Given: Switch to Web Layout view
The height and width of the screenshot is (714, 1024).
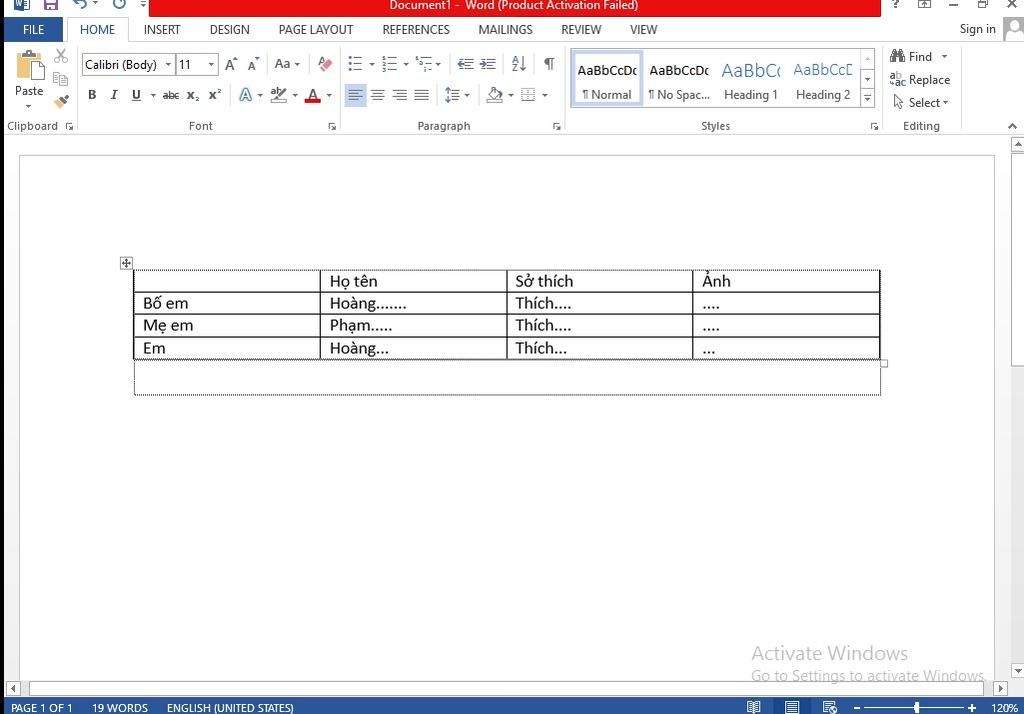Looking at the screenshot, I should [x=829, y=707].
